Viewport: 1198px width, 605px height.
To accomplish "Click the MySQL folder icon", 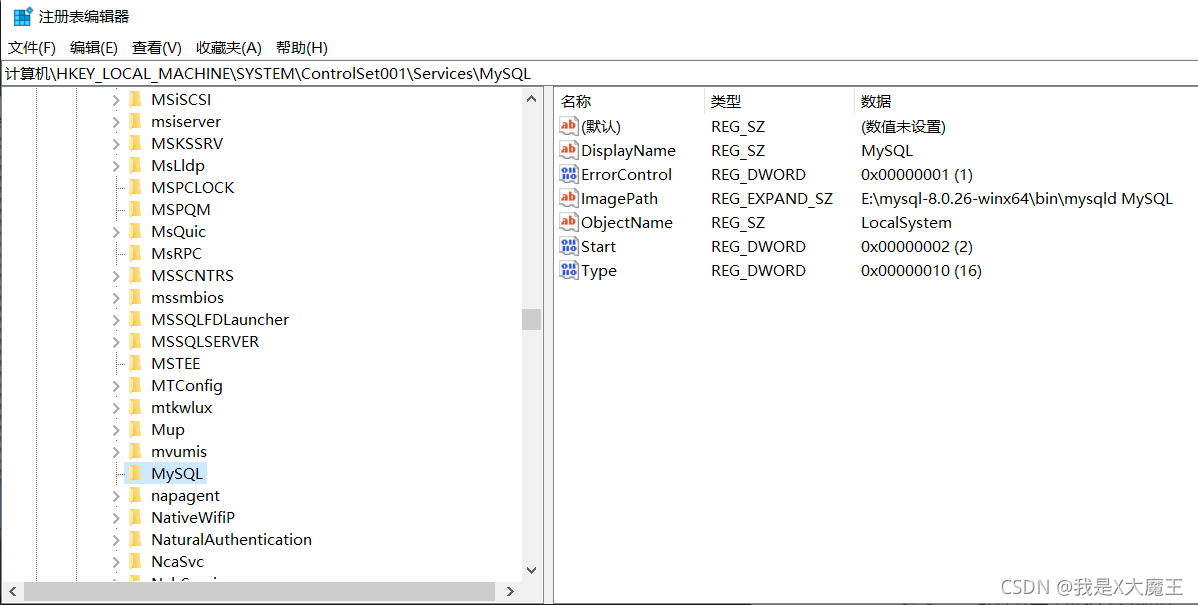I will pyautogui.click(x=135, y=474).
